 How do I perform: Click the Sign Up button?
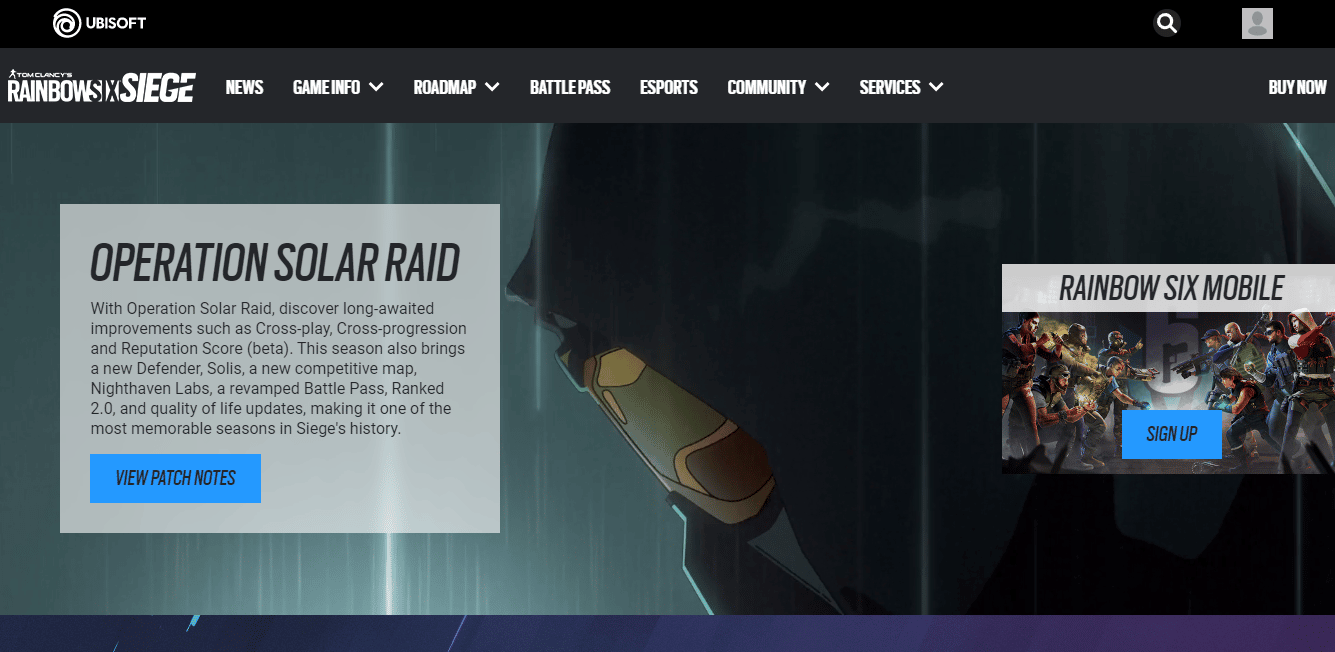pos(1172,434)
